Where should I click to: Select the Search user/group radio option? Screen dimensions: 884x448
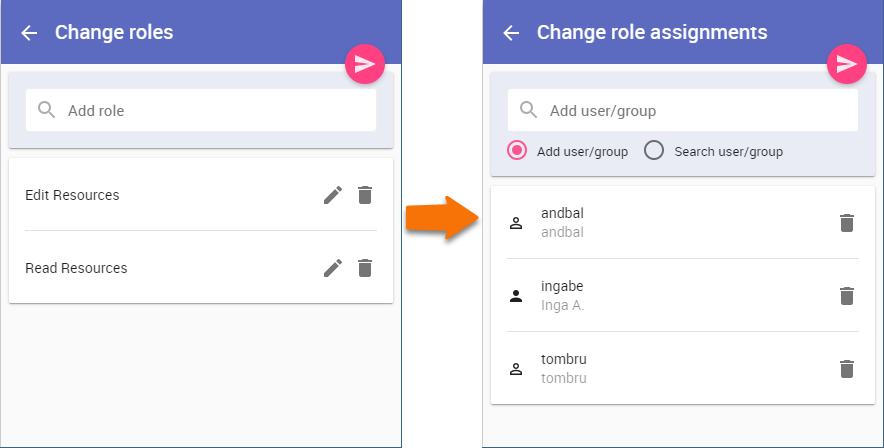654,151
